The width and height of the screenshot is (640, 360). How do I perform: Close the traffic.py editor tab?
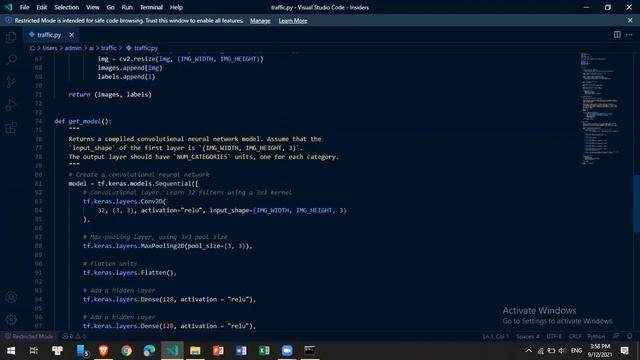click(71, 35)
